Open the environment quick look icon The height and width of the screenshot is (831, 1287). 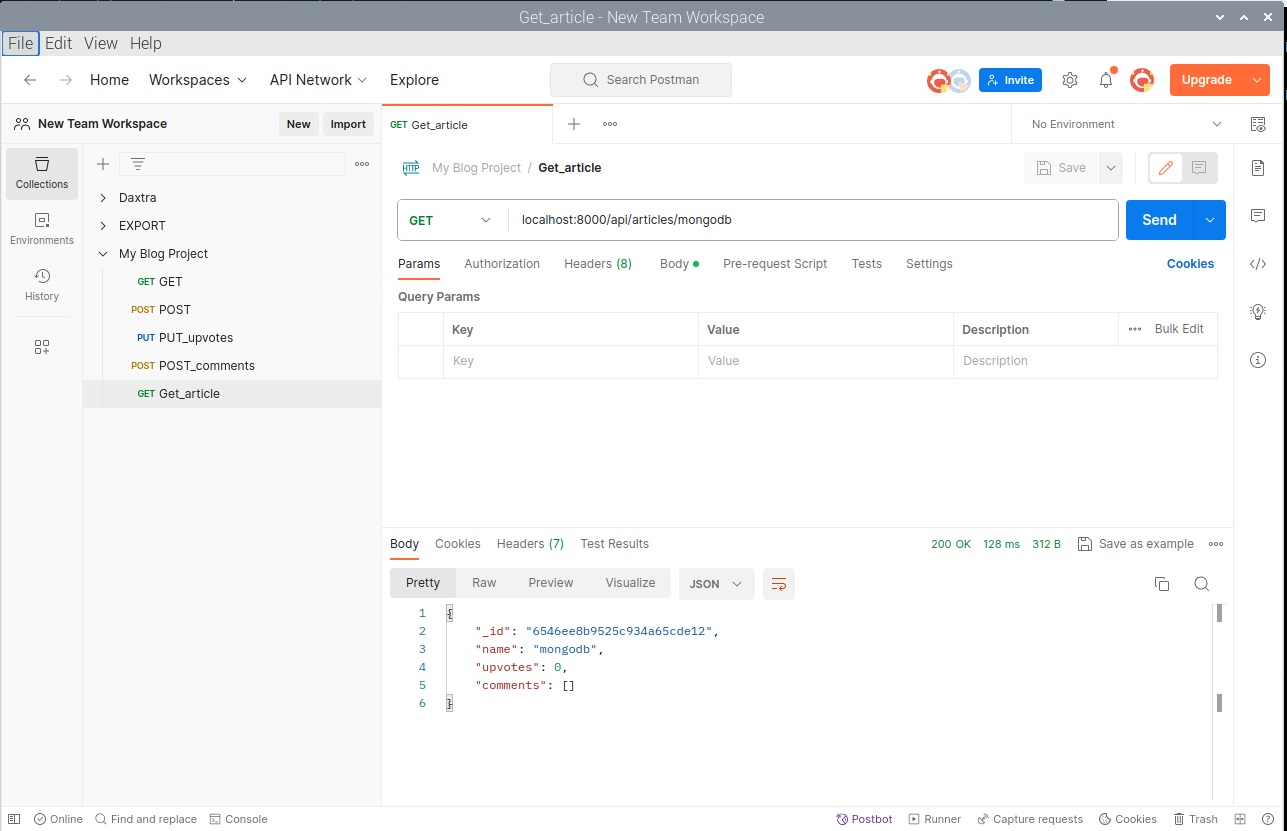coord(1258,124)
